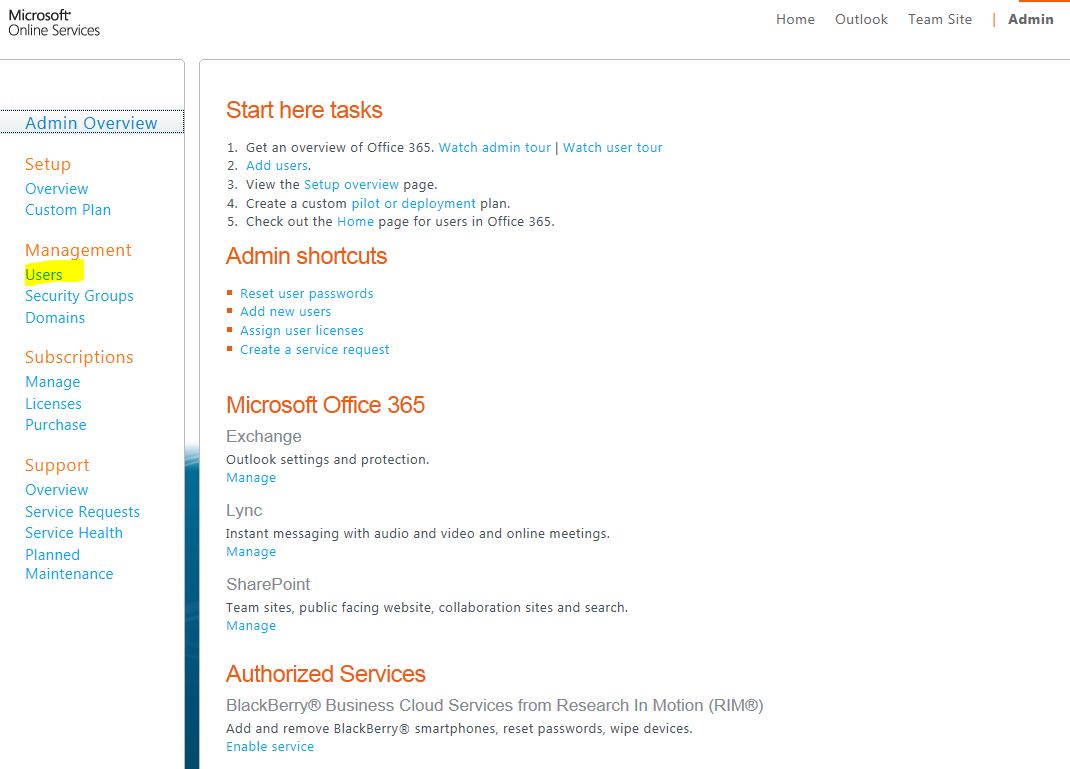The height and width of the screenshot is (769, 1070).
Task: Open Create a service request shortcut
Action: point(315,349)
